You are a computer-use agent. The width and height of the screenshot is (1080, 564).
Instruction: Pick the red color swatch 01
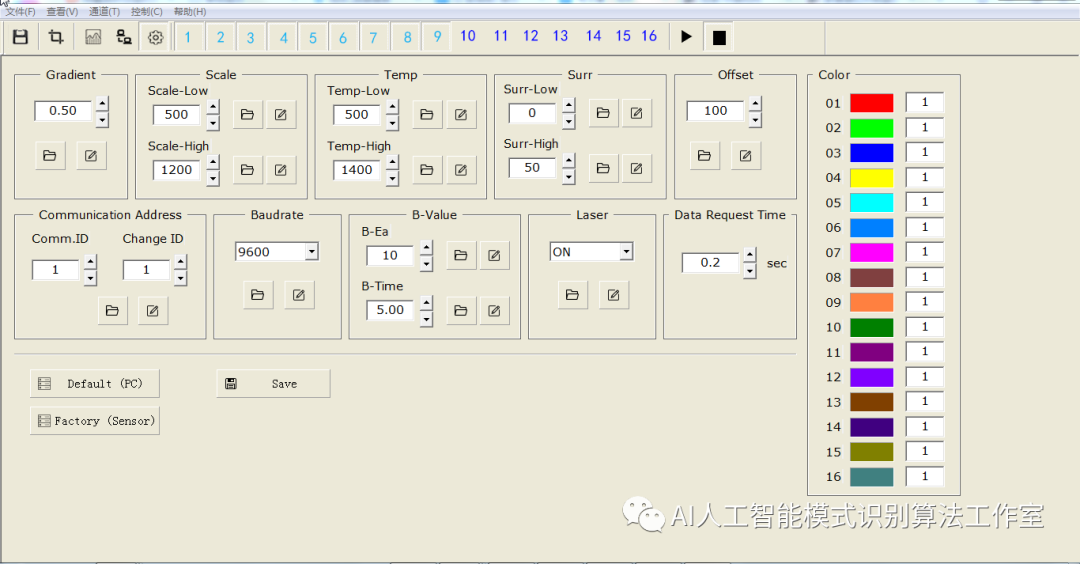(x=871, y=103)
